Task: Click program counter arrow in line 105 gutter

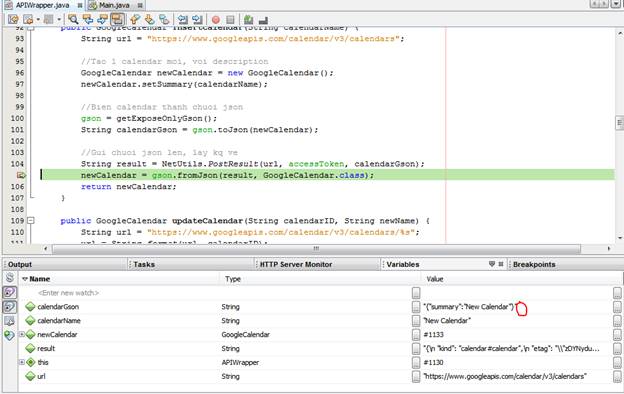Action: [21, 175]
